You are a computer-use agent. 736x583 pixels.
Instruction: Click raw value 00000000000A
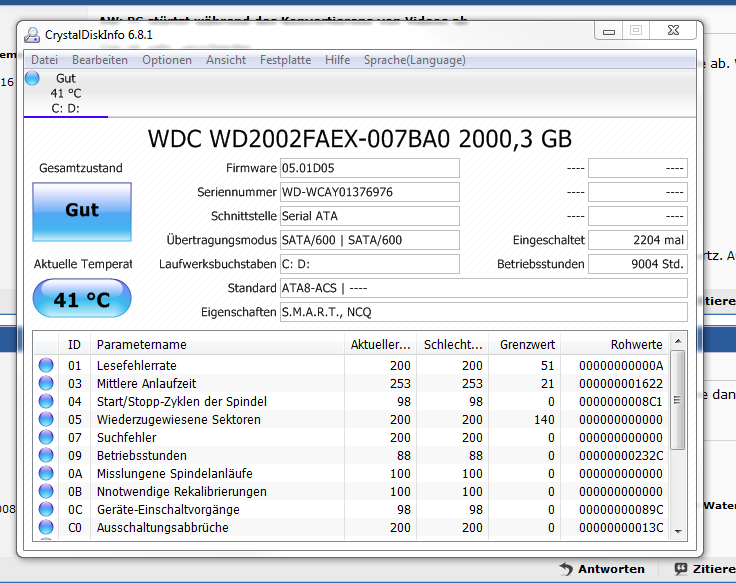621,365
